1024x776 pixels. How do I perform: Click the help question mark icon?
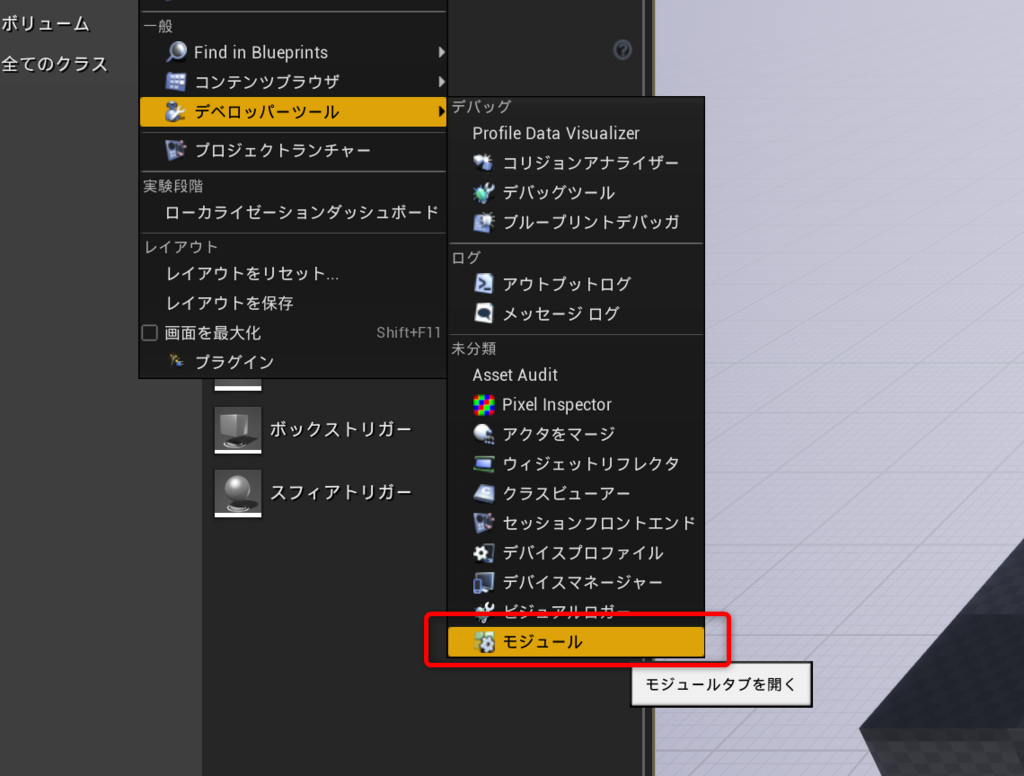click(x=622, y=49)
